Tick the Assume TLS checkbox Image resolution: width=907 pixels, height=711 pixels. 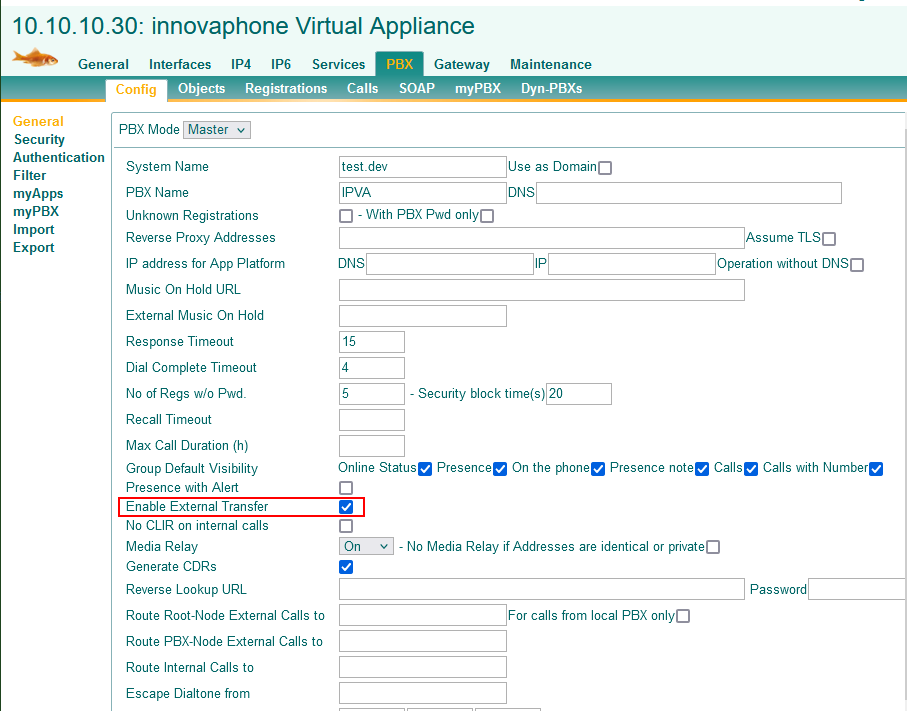pos(829,239)
